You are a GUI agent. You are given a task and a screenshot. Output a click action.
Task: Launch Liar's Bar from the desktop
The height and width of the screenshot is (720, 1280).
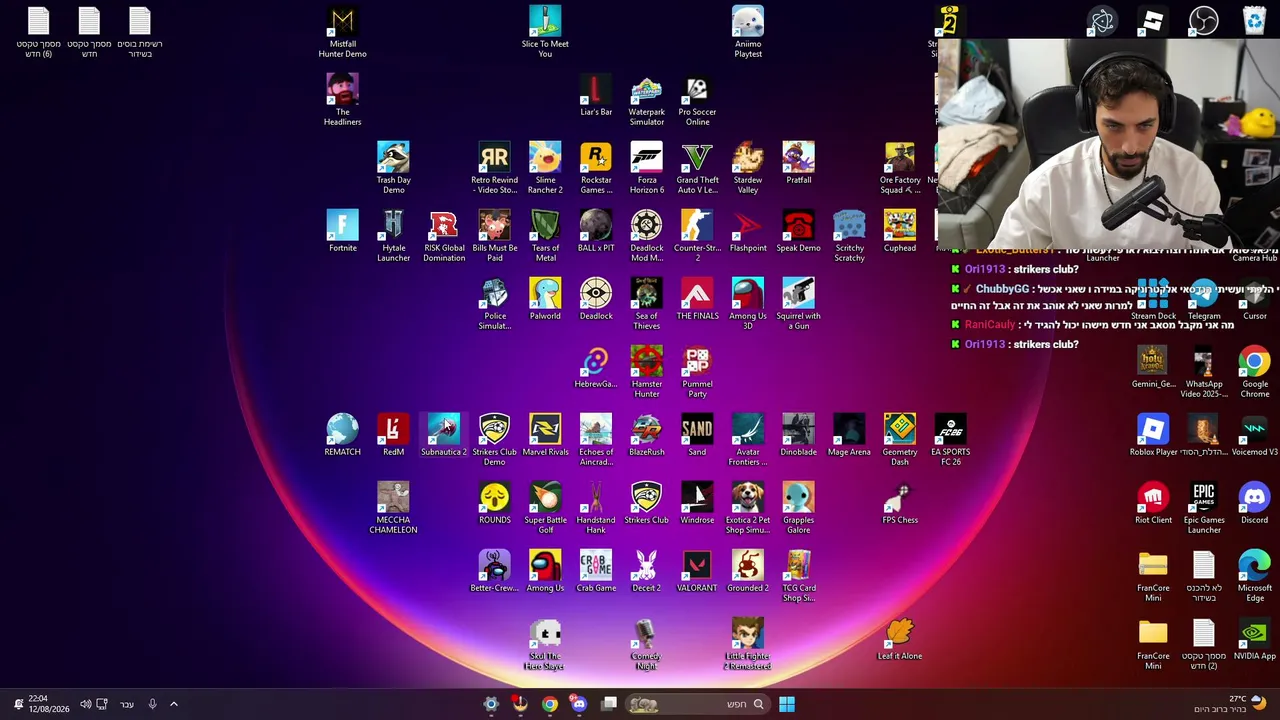click(x=596, y=89)
